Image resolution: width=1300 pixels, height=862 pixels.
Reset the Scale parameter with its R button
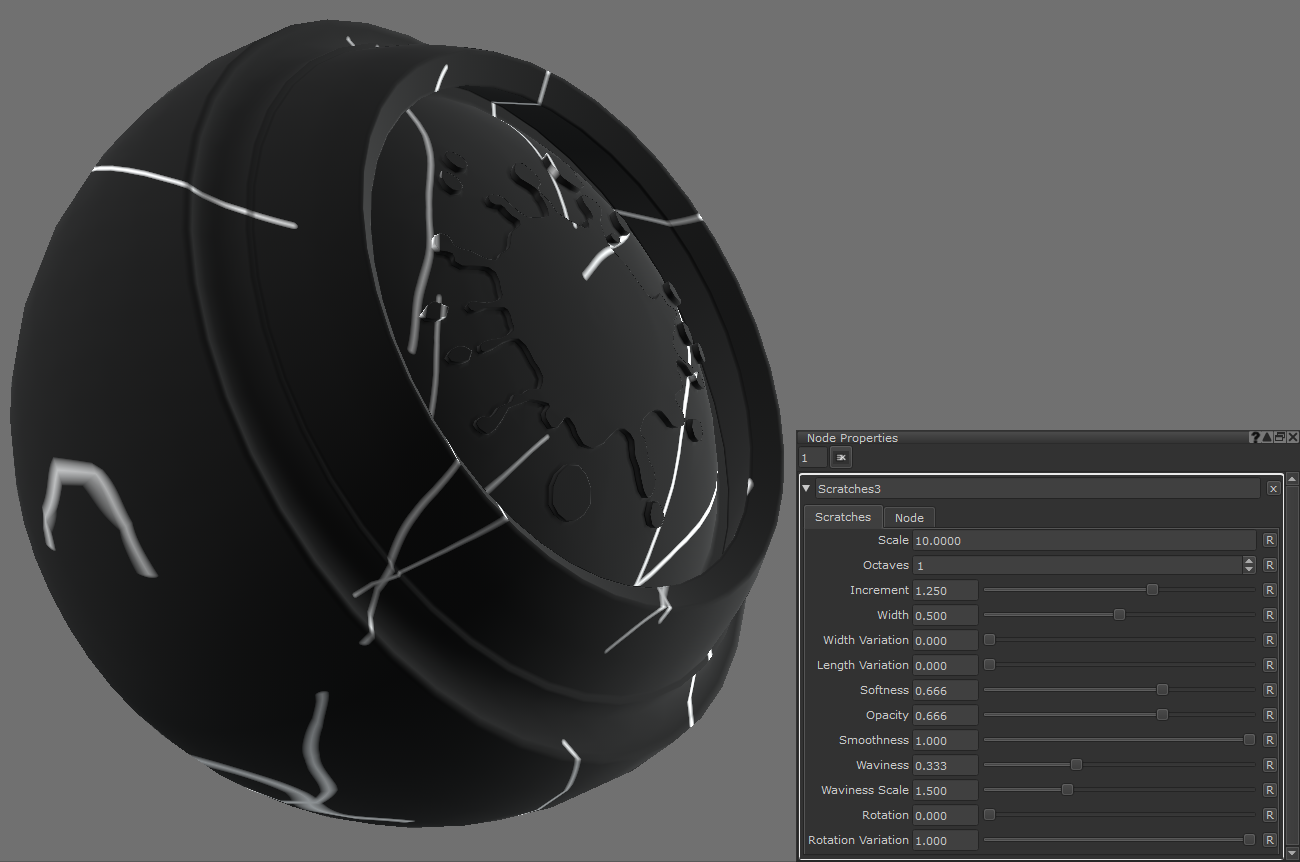(x=1269, y=540)
